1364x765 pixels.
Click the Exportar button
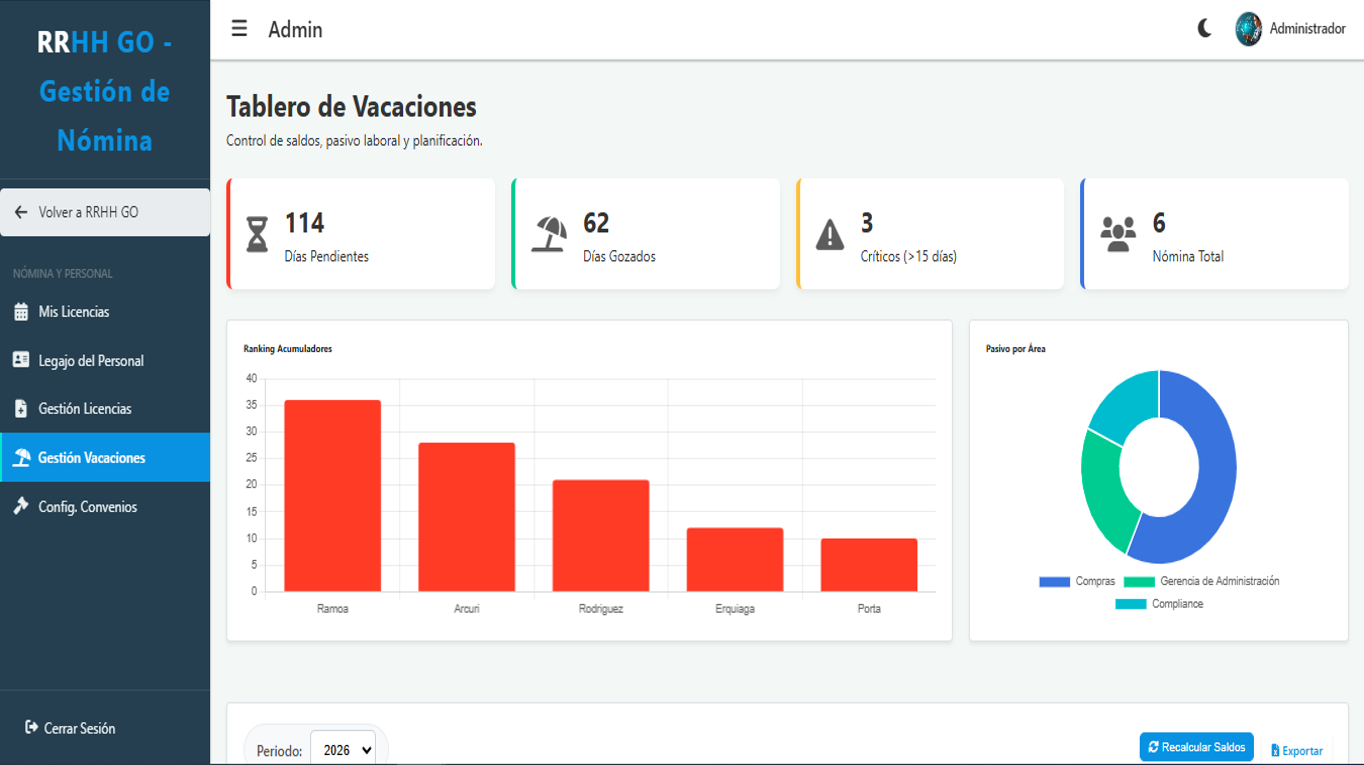point(1297,750)
